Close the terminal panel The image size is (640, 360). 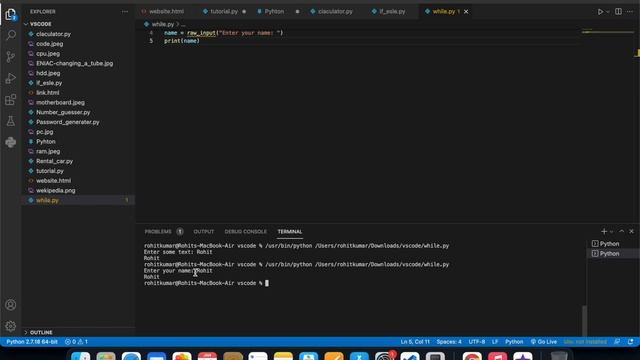(x=631, y=231)
